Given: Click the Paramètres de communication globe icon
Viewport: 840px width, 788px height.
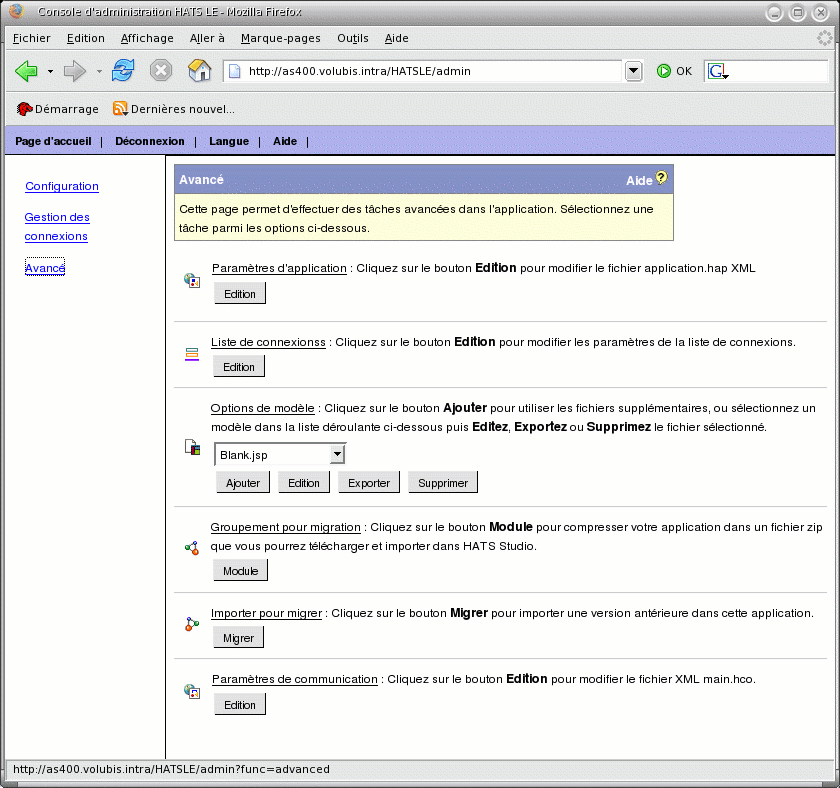Looking at the screenshot, I should (x=192, y=691).
